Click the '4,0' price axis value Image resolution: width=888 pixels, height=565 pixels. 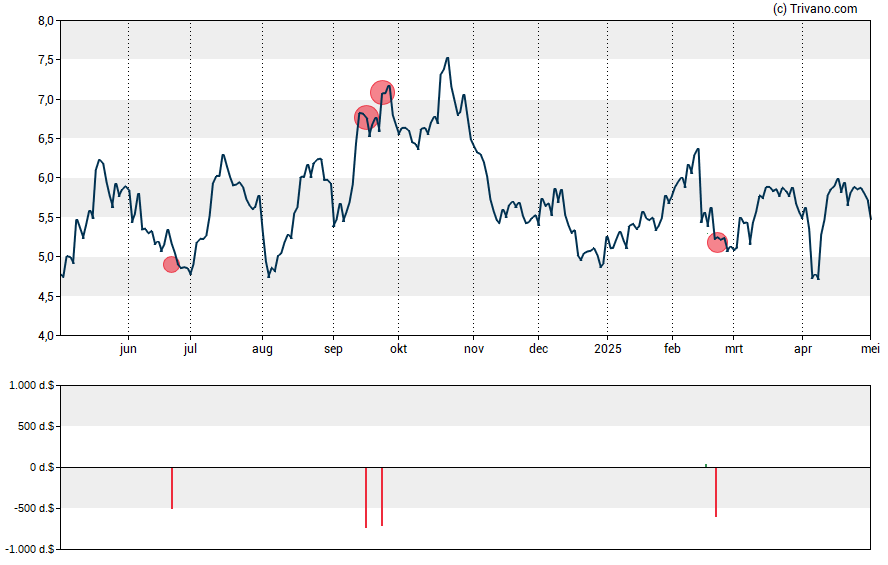(46, 335)
